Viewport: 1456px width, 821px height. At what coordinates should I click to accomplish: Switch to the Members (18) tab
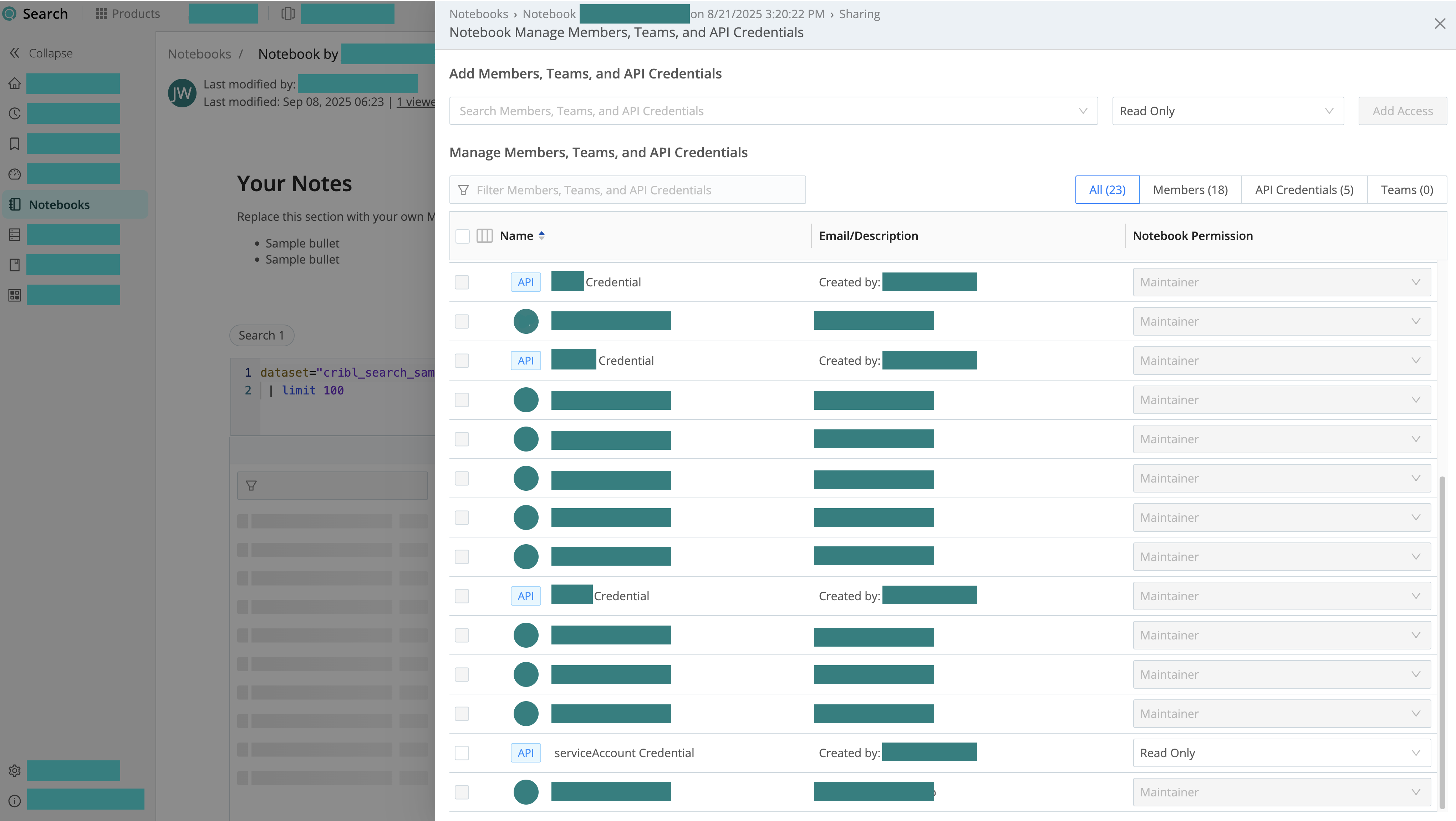(x=1190, y=190)
